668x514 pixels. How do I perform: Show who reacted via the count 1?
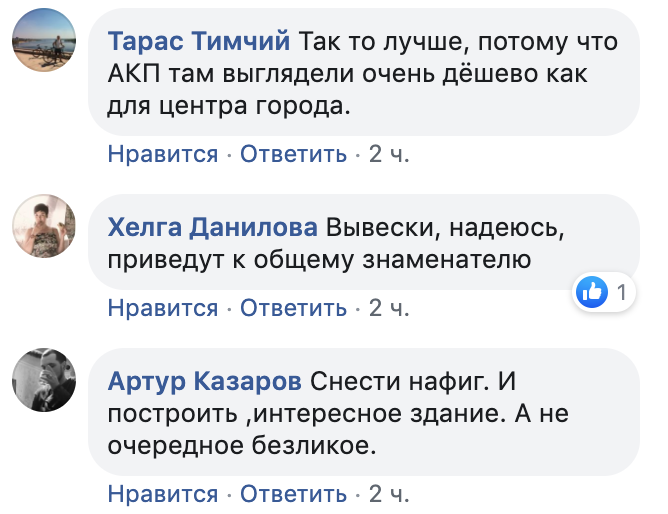coord(621,293)
